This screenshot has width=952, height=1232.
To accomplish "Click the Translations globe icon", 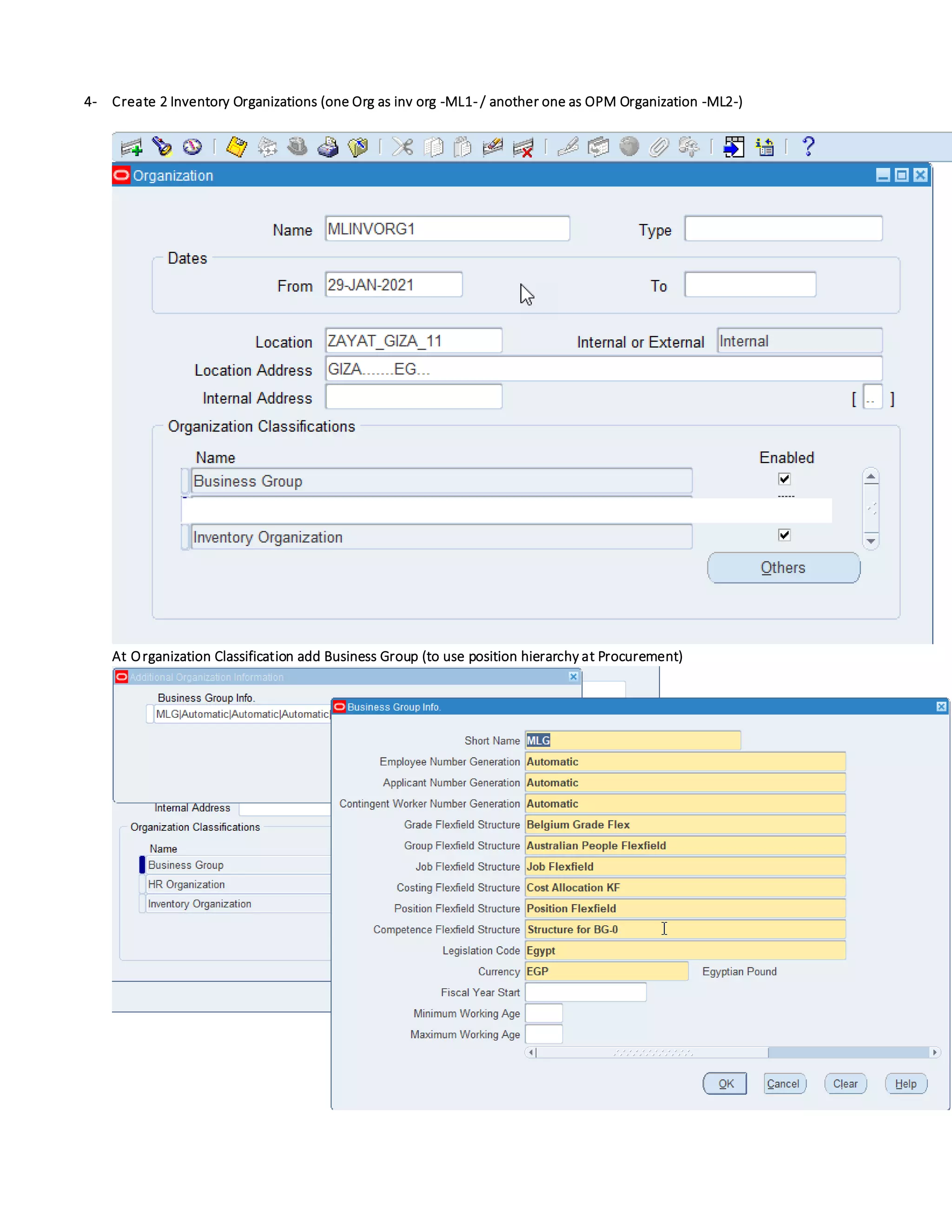I will pos(629,147).
